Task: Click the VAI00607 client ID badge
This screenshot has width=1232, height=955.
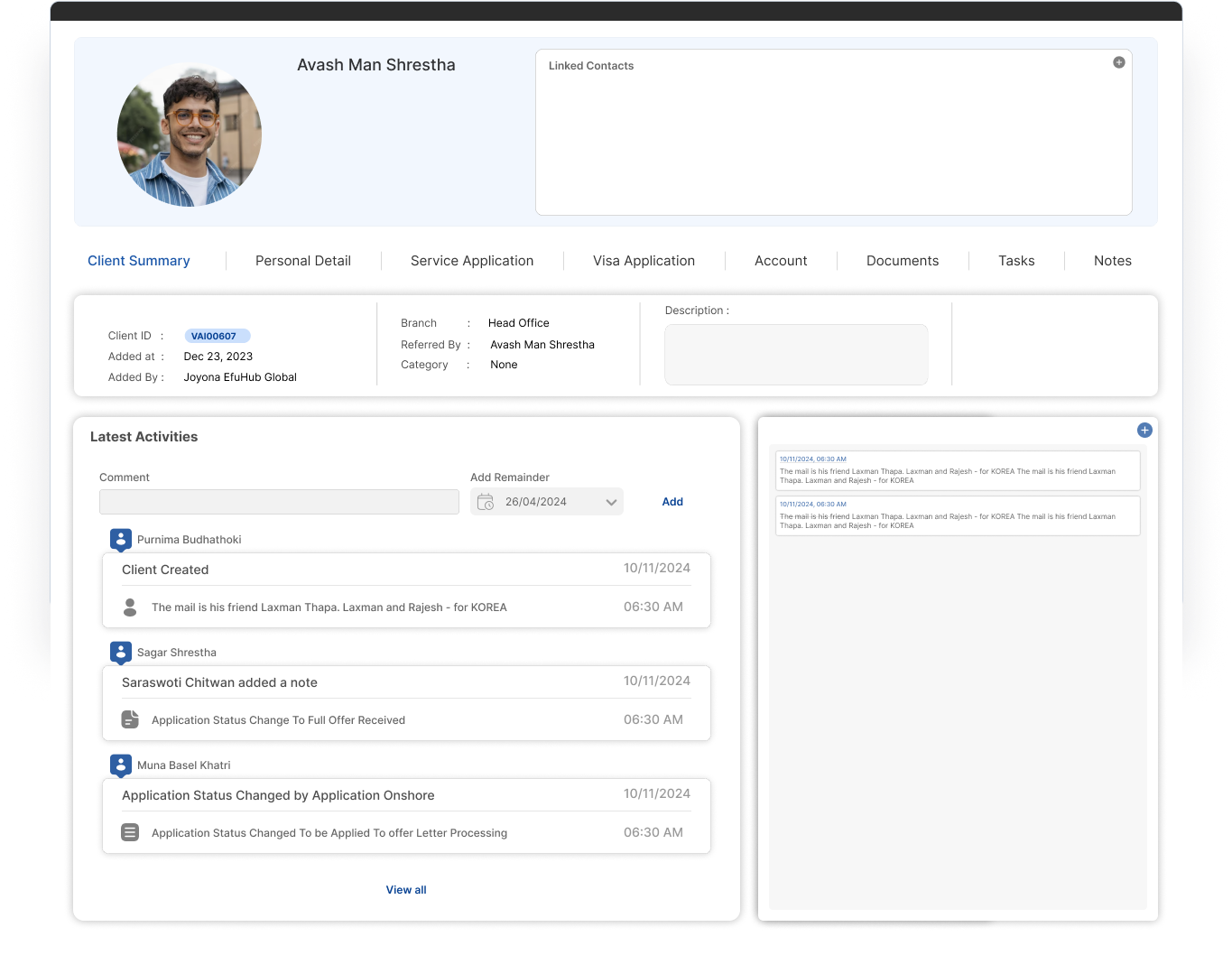Action: 217,336
